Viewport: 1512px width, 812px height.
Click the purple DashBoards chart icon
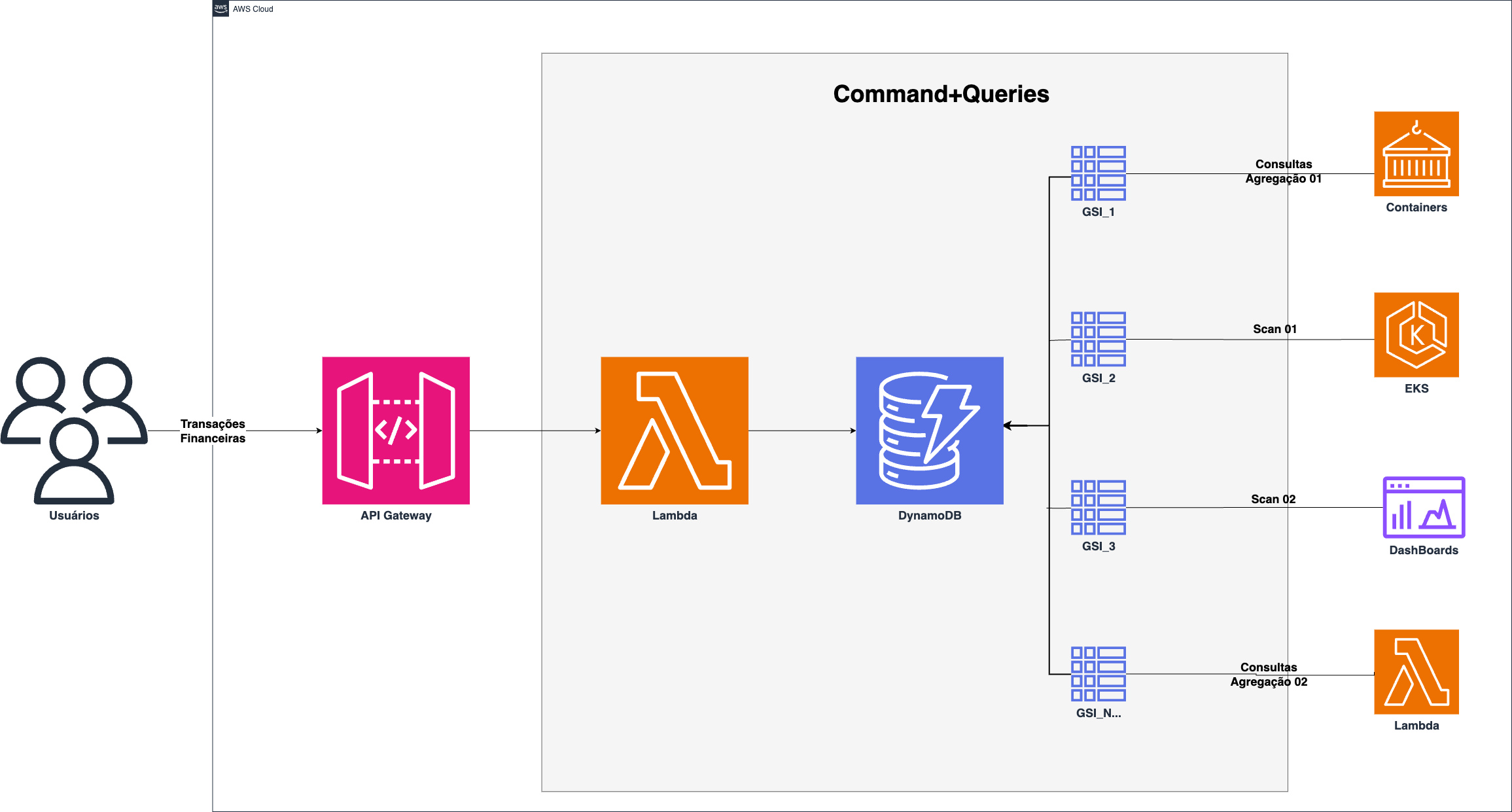coord(1424,507)
